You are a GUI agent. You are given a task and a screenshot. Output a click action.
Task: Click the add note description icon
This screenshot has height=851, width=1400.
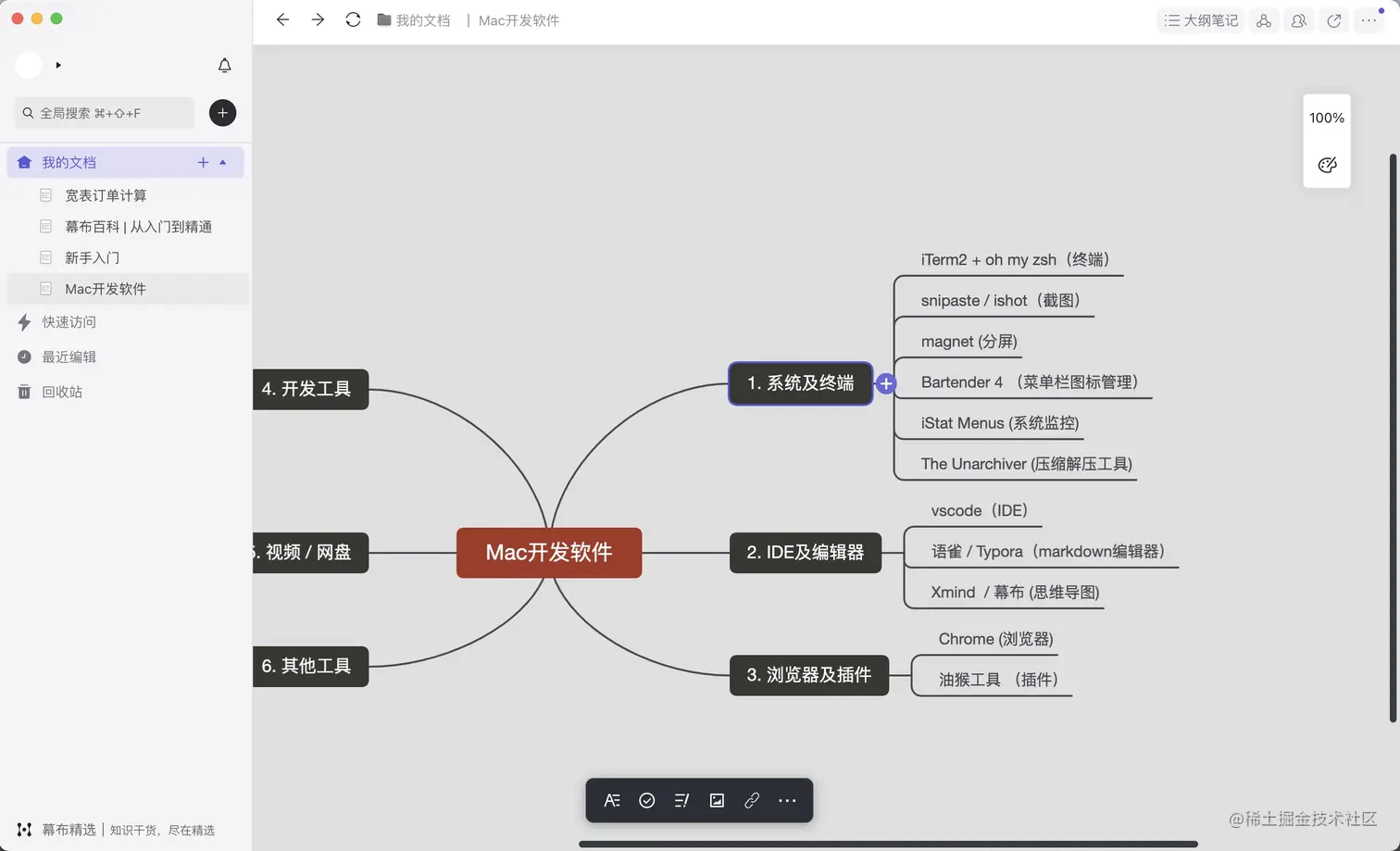682,801
